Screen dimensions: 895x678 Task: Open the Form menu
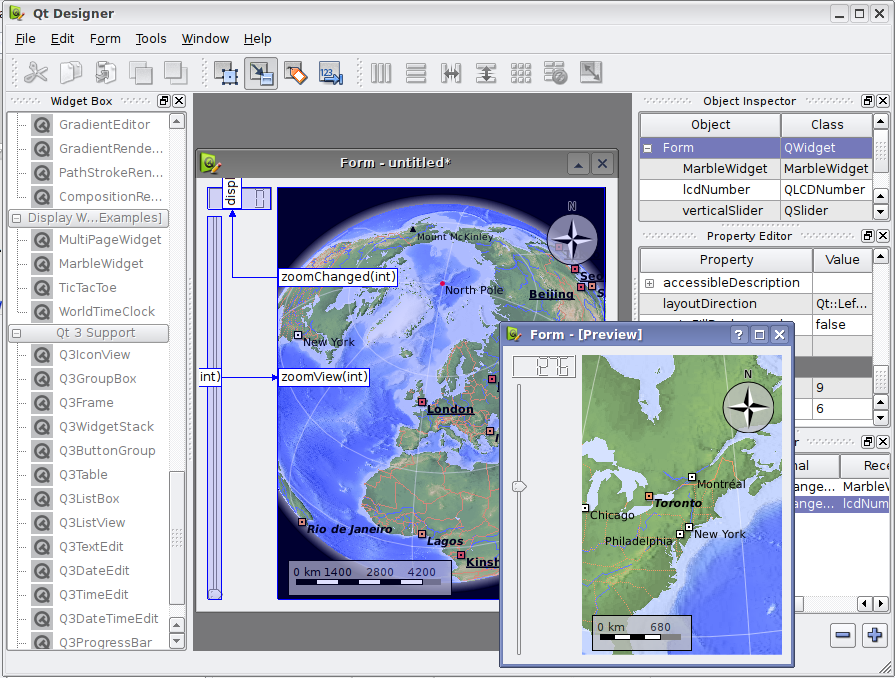[x=105, y=38]
